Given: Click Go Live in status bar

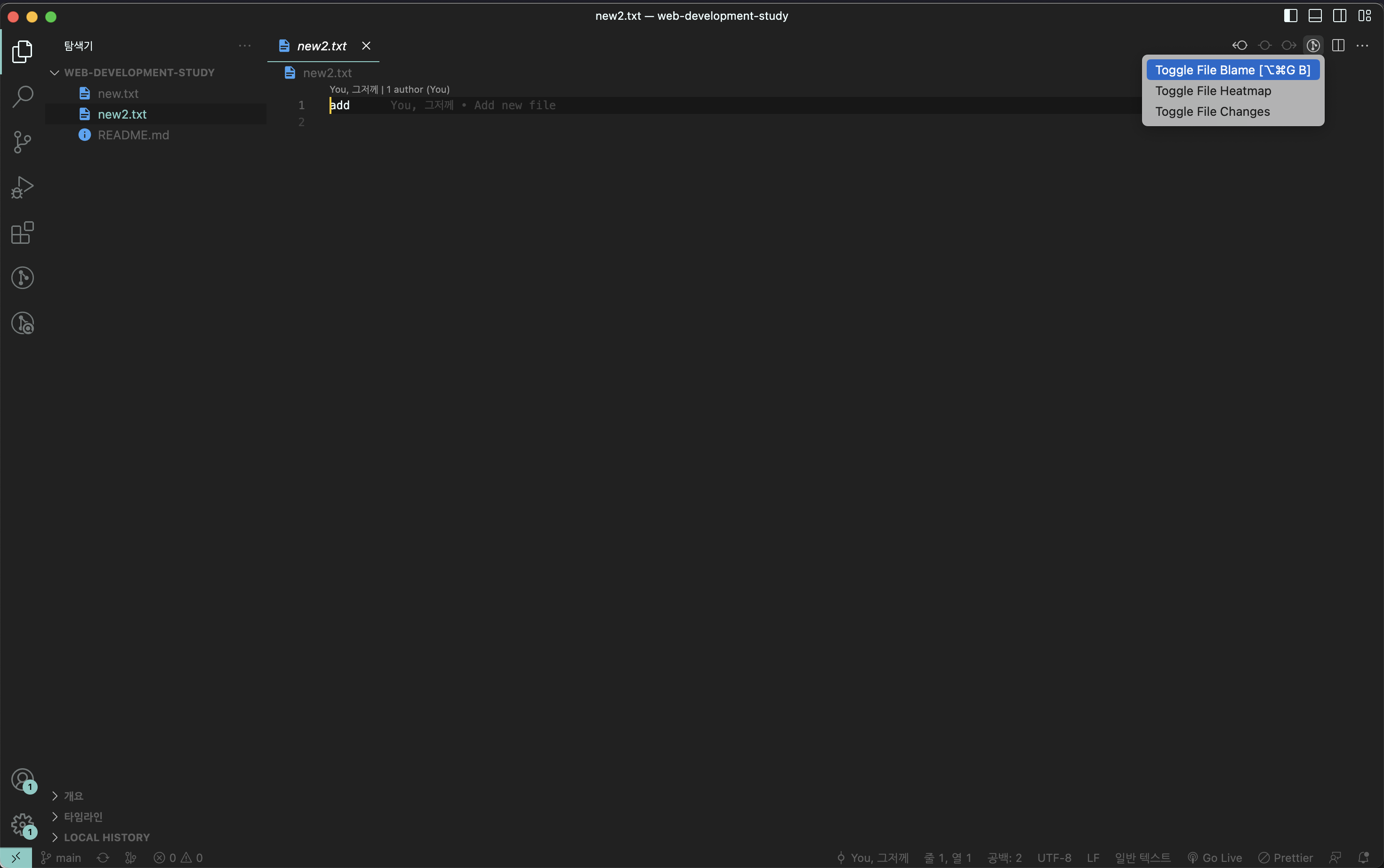Looking at the screenshot, I should pos(1215,858).
